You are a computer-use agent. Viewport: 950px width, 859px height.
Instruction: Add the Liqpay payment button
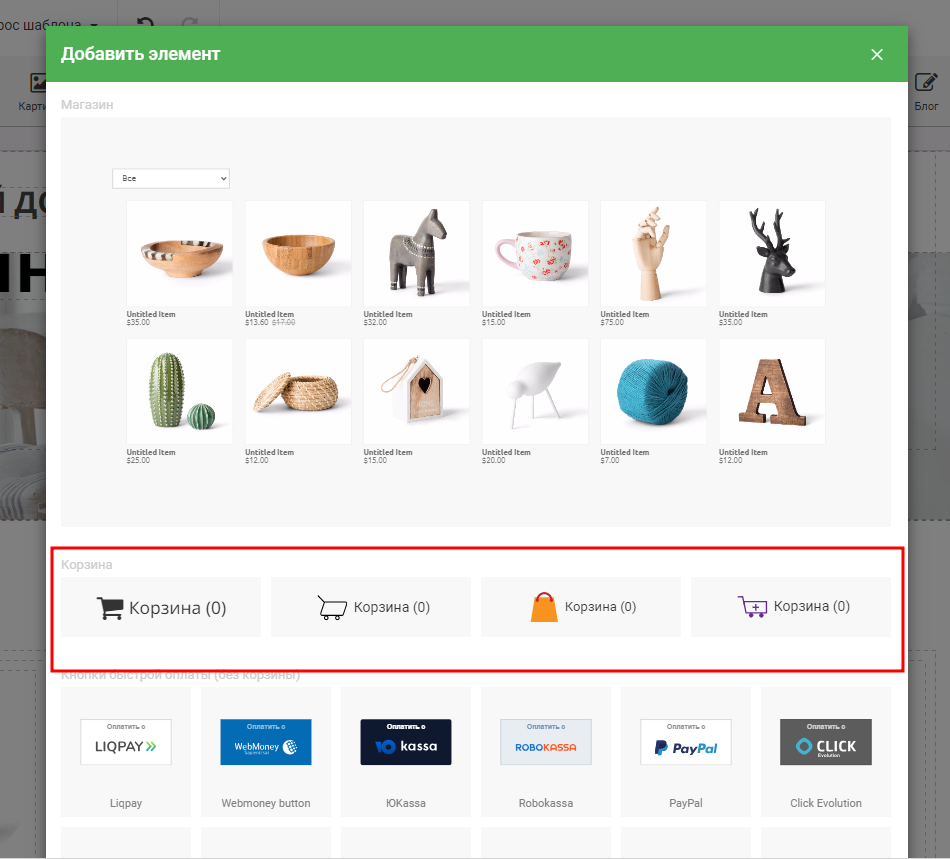[126, 752]
